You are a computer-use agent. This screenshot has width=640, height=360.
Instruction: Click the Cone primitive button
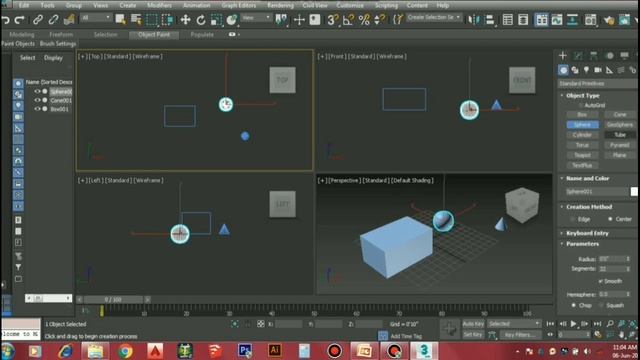click(x=620, y=115)
